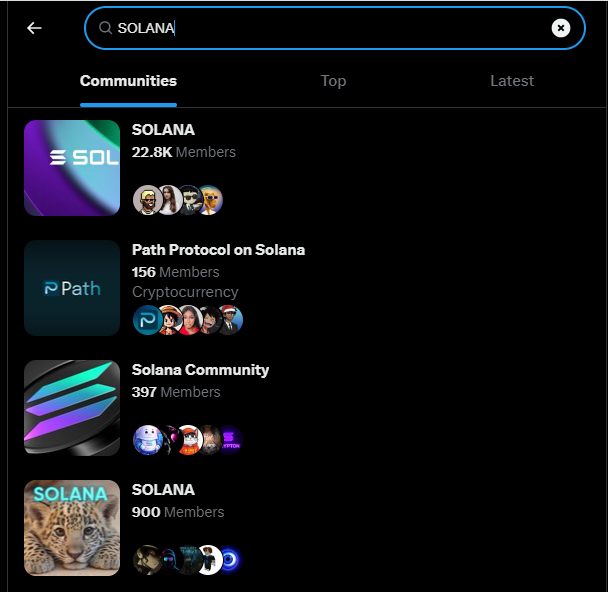The height and width of the screenshot is (592, 608).
Task: Clear the SOLANA search text
Action: click(x=560, y=28)
